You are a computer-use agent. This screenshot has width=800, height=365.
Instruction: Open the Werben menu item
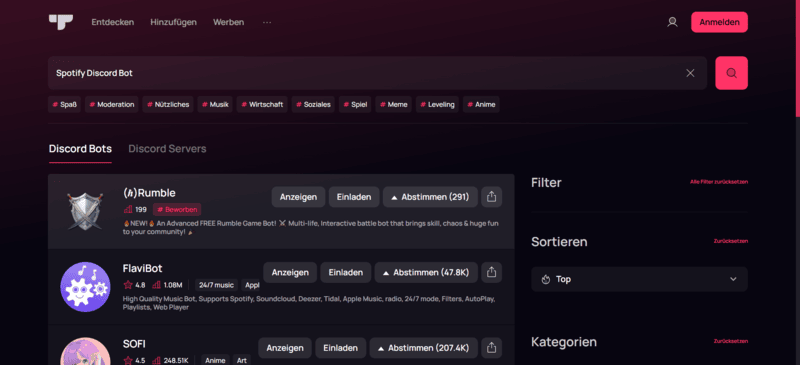(x=229, y=22)
